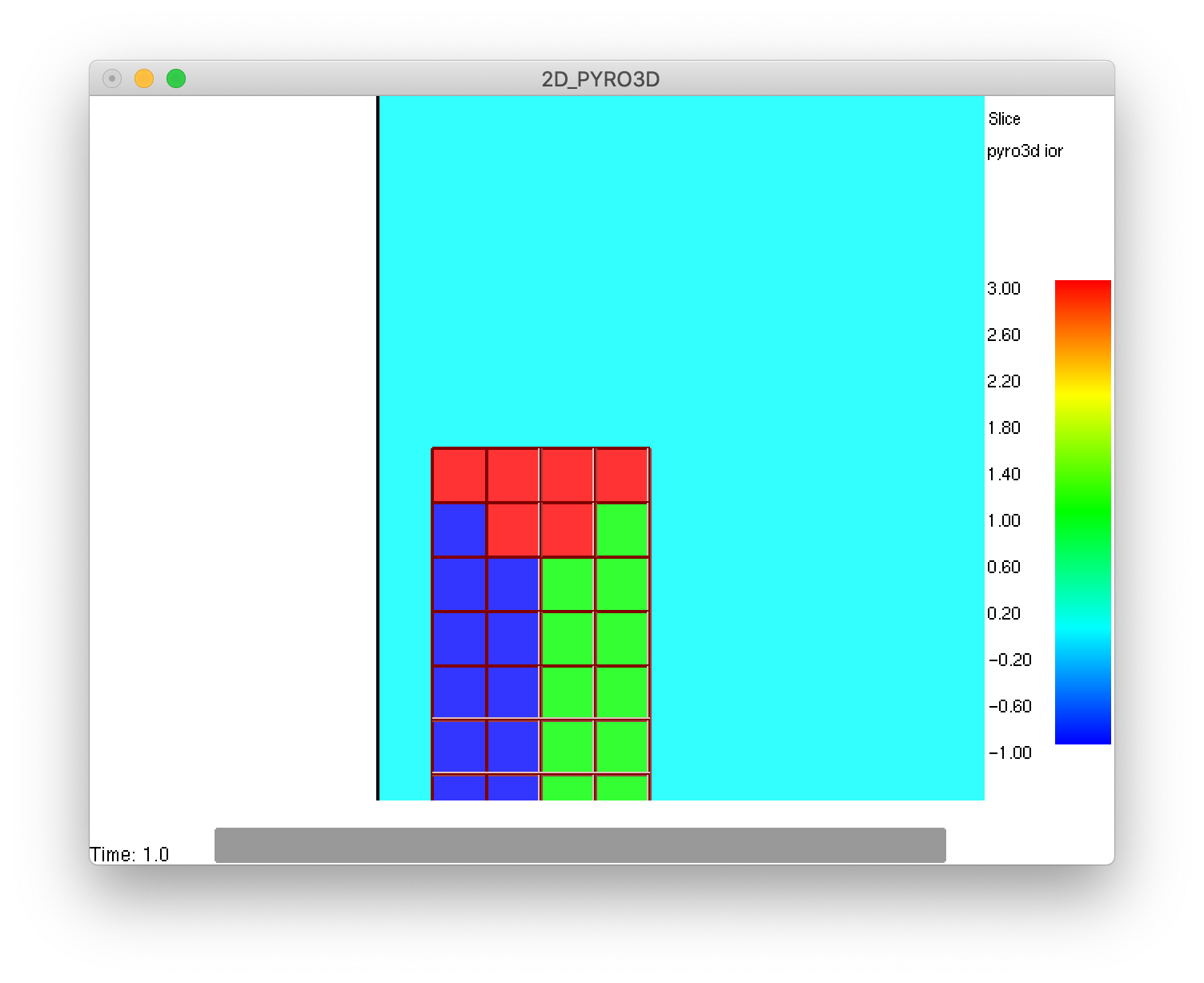Screen dimensions: 1204x983
Task: Click the 3.00 legend tick value
Action: [1005, 288]
